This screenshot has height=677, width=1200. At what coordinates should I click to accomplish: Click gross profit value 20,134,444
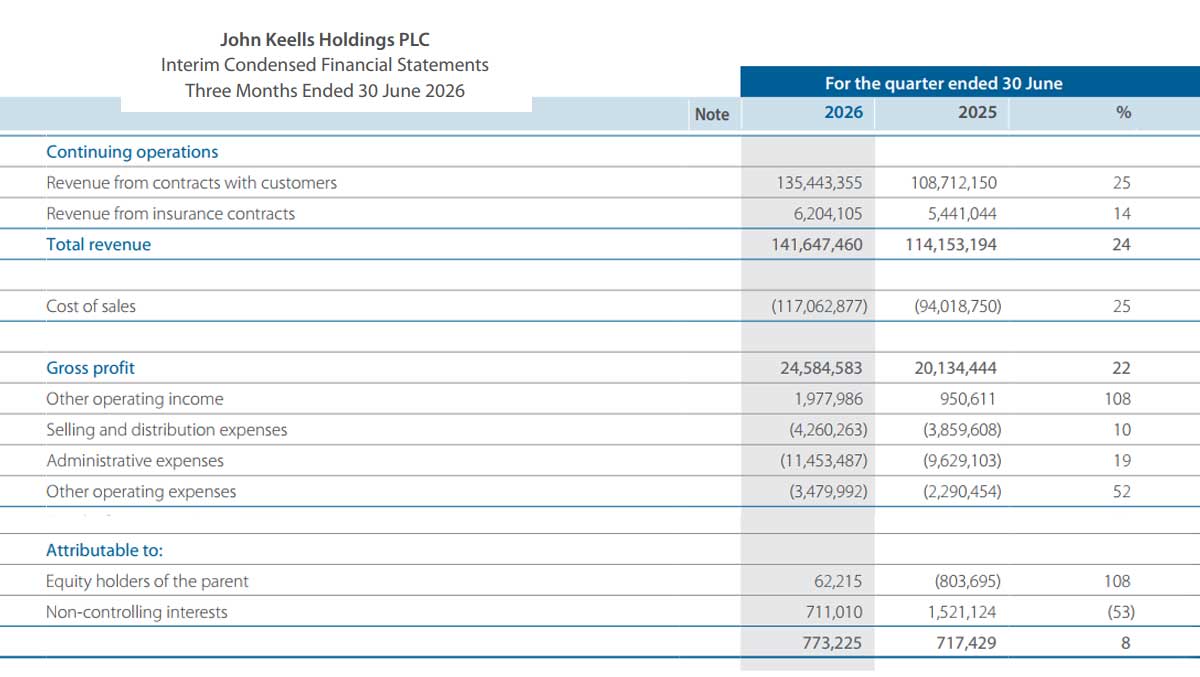pos(955,368)
